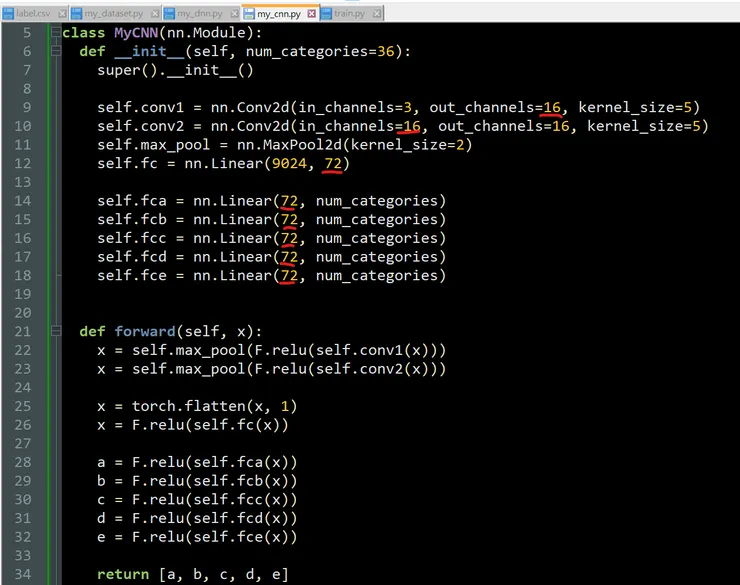Viewport: 740px width, 585px height.
Task: Place cursor on 'return' keyword
Action: [123, 574]
